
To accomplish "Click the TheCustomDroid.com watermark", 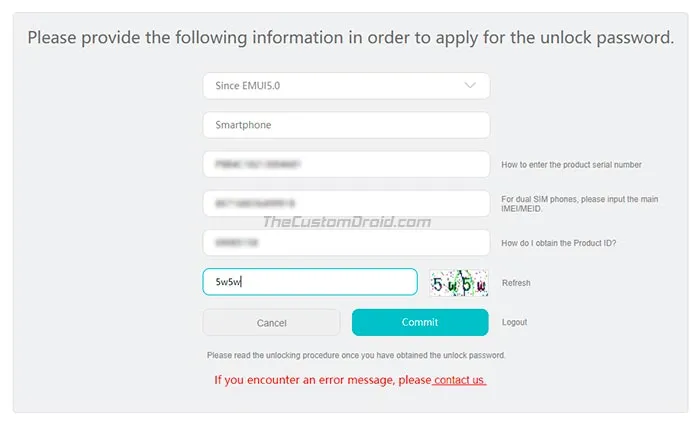I will click(346, 222).
